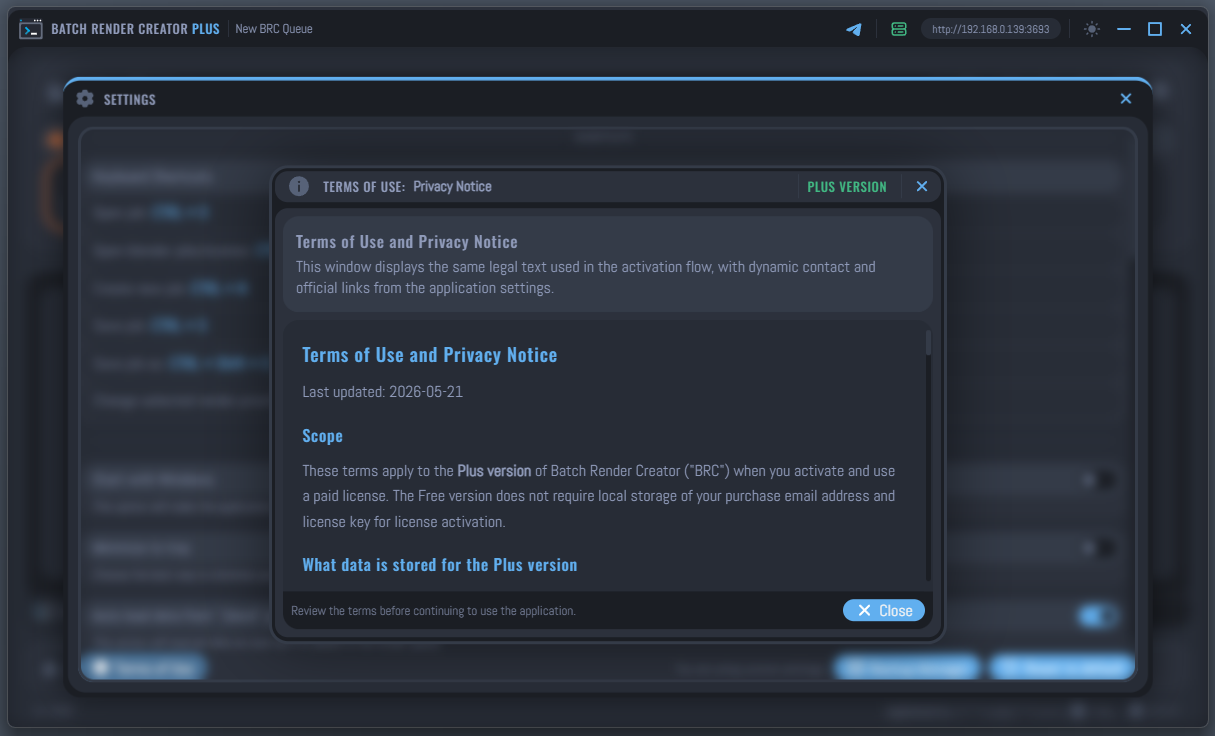The height and width of the screenshot is (736, 1215).
Task: Click the 'Scope' section heading
Action: pos(322,436)
